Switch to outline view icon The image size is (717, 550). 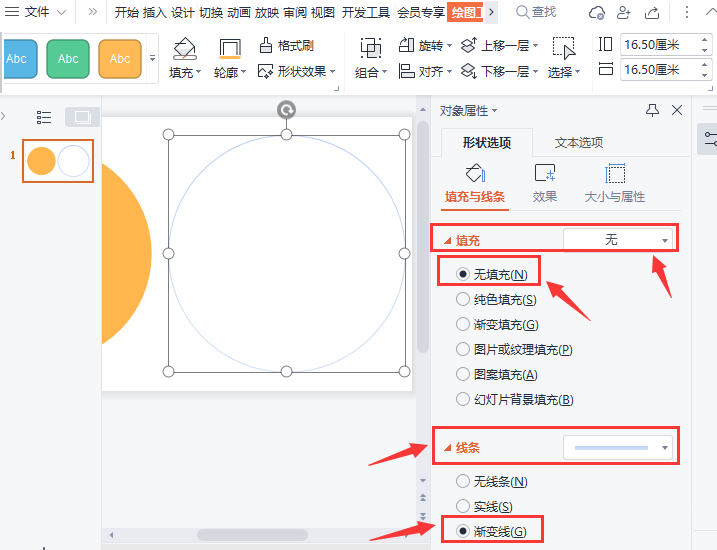pyautogui.click(x=44, y=117)
